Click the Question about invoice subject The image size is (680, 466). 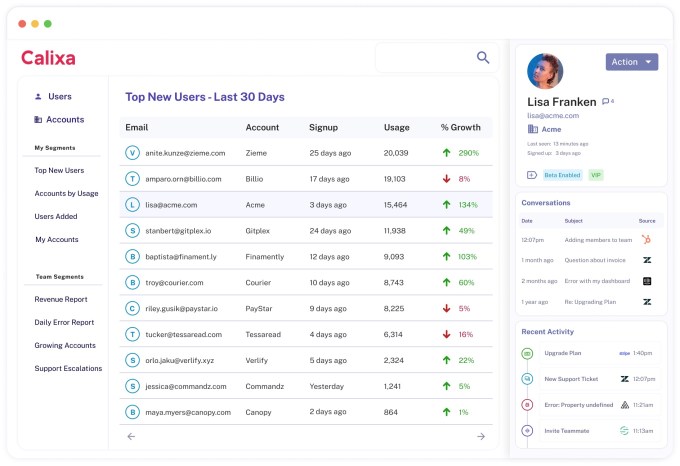click(x=595, y=260)
